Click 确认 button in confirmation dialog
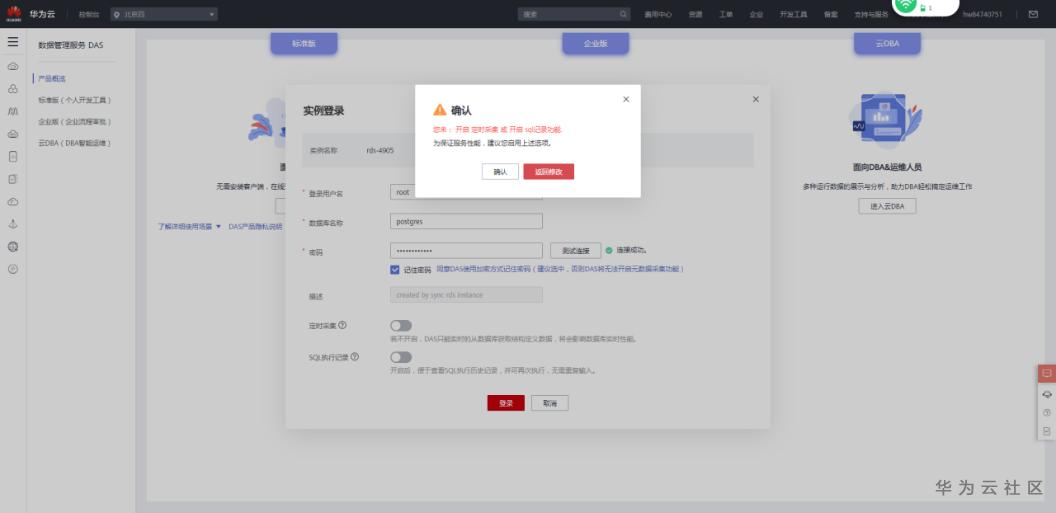Image resolution: width=1056 pixels, height=513 pixels. 500,172
